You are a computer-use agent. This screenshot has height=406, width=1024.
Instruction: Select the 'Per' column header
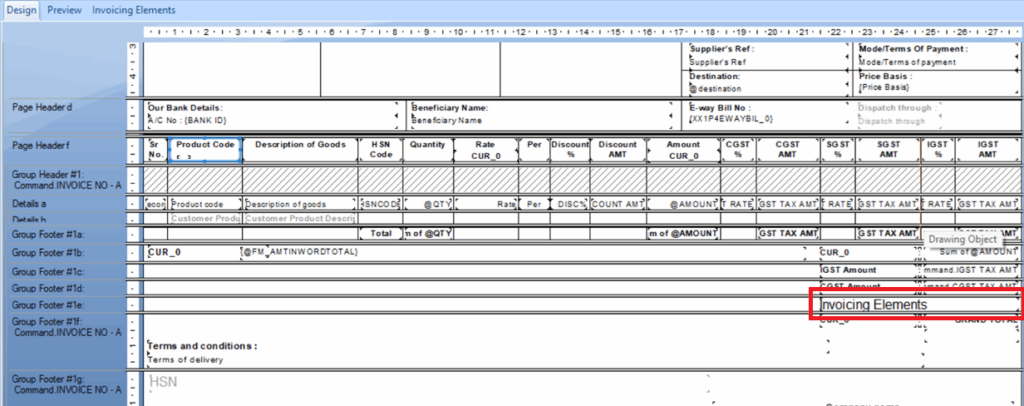pos(534,144)
